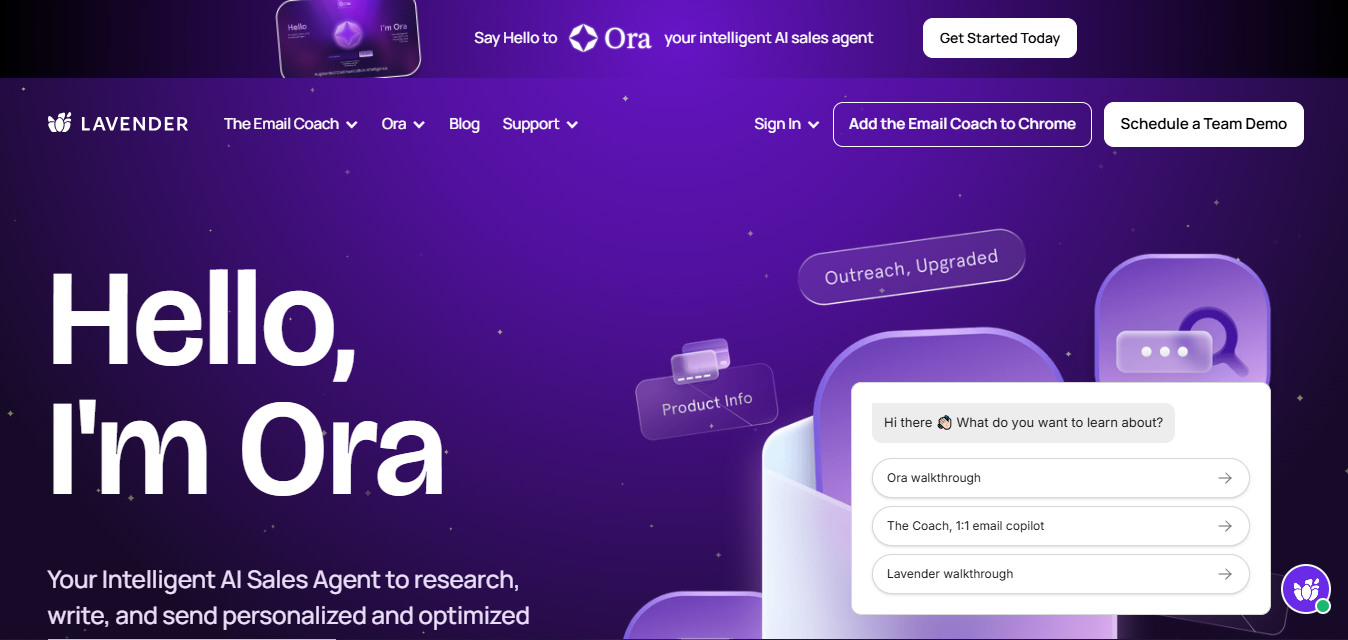Select Lavender walkthrough option

point(1061,574)
